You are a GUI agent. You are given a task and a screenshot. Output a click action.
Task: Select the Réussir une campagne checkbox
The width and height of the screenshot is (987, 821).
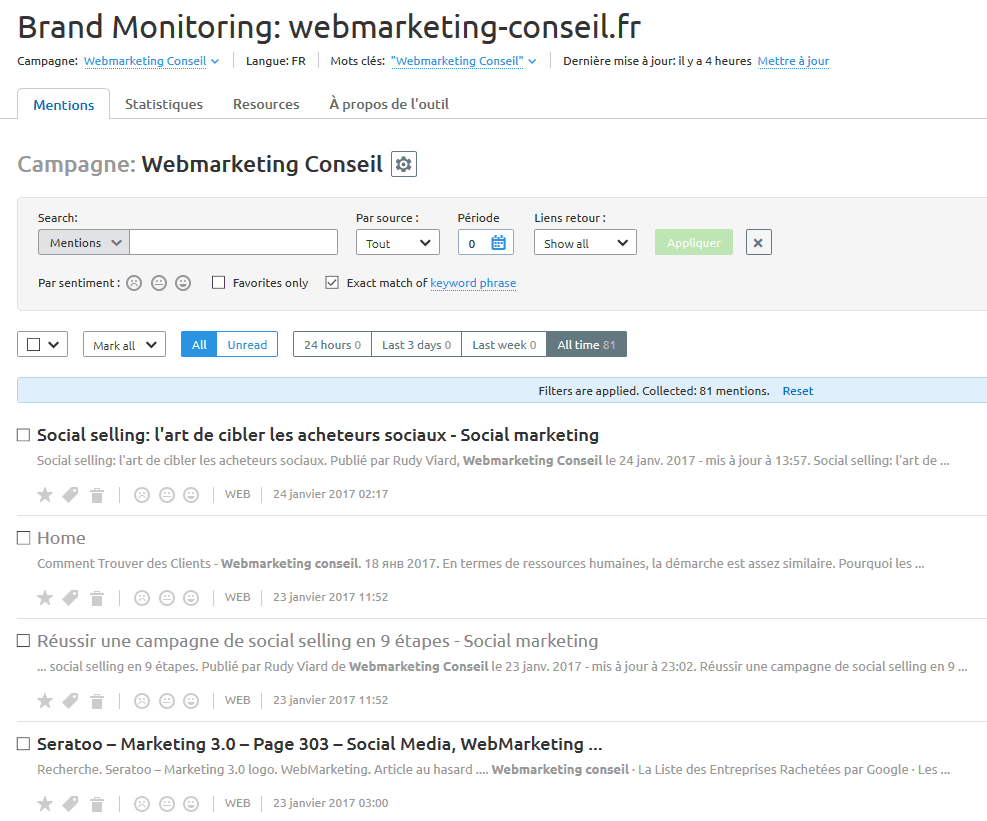23,640
